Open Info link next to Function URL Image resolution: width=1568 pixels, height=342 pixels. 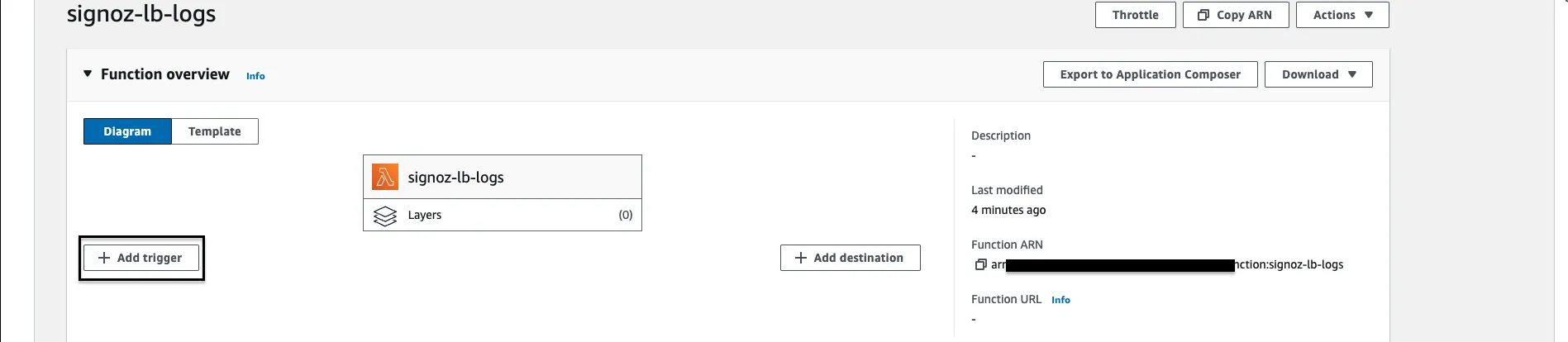click(x=1060, y=300)
